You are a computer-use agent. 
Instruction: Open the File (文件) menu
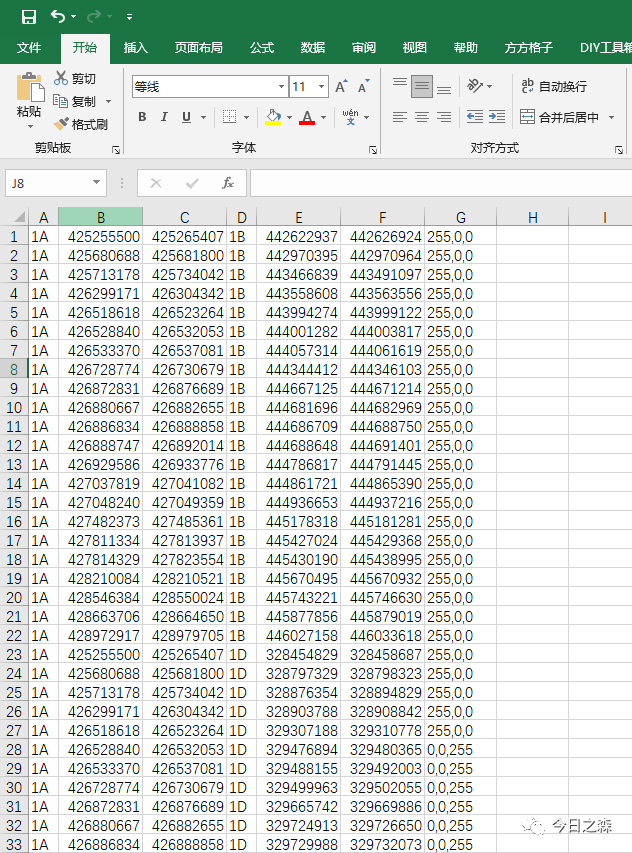[x=29, y=48]
